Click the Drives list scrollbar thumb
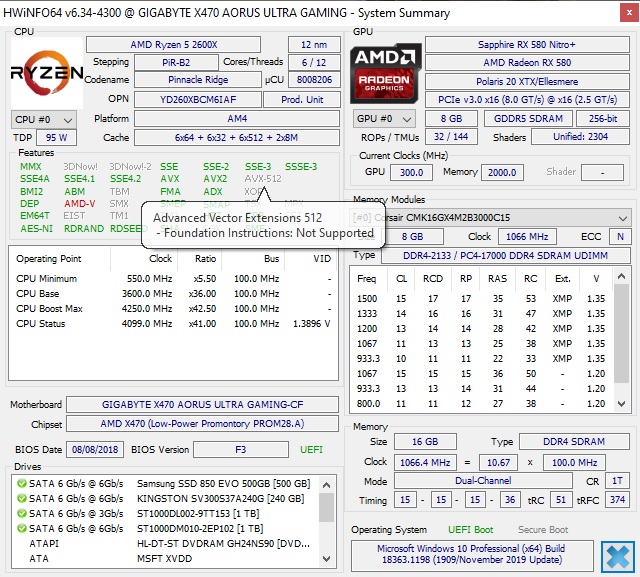This screenshot has height=577, width=640. pyautogui.click(x=326, y=507)
